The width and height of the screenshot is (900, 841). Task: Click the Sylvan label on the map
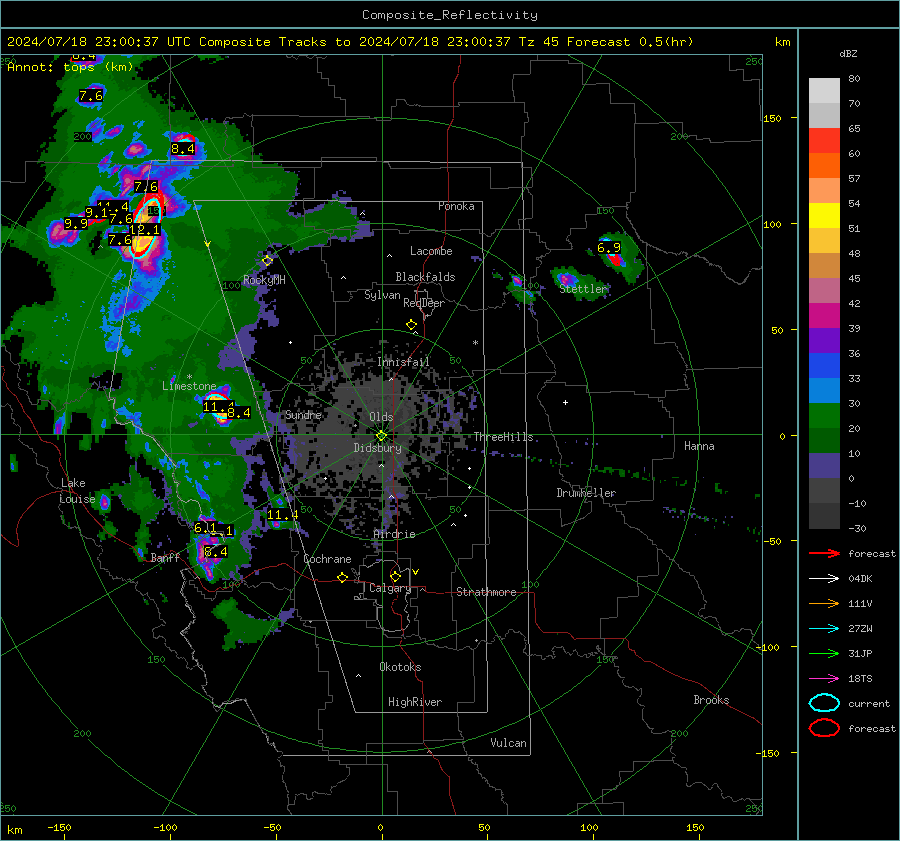pyautogui.click(x=382, y=295)
